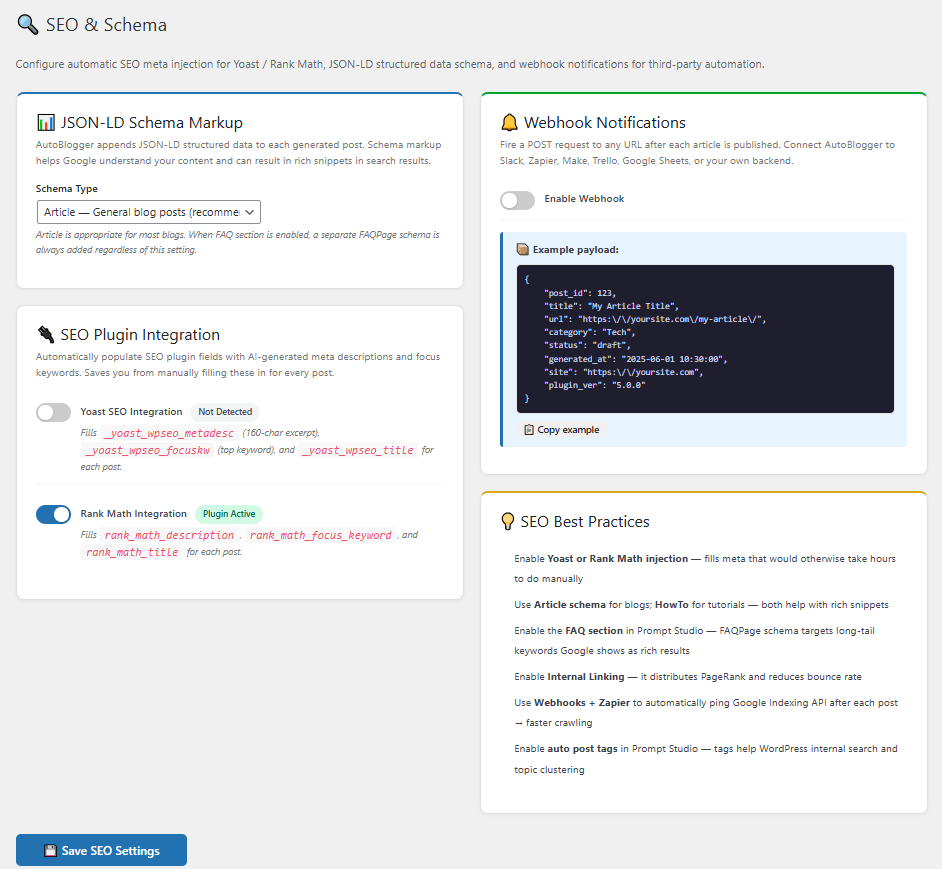Click the Example payload: label
Screen dimensions: 942x869
576,249
